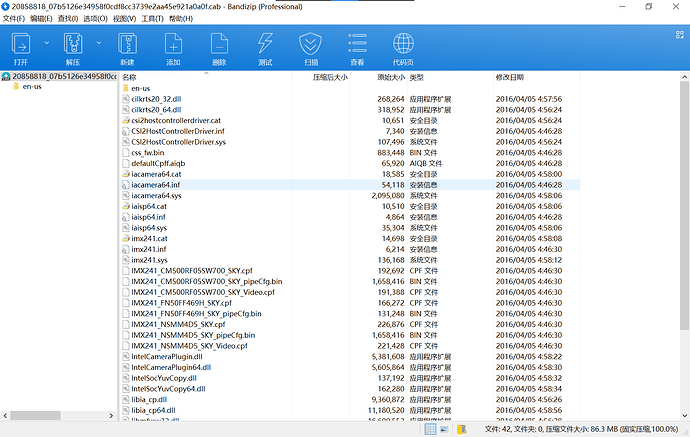Viewport: 690px width, 437px height.
Task: Select file imx241.inf
Action: point(149,249)
